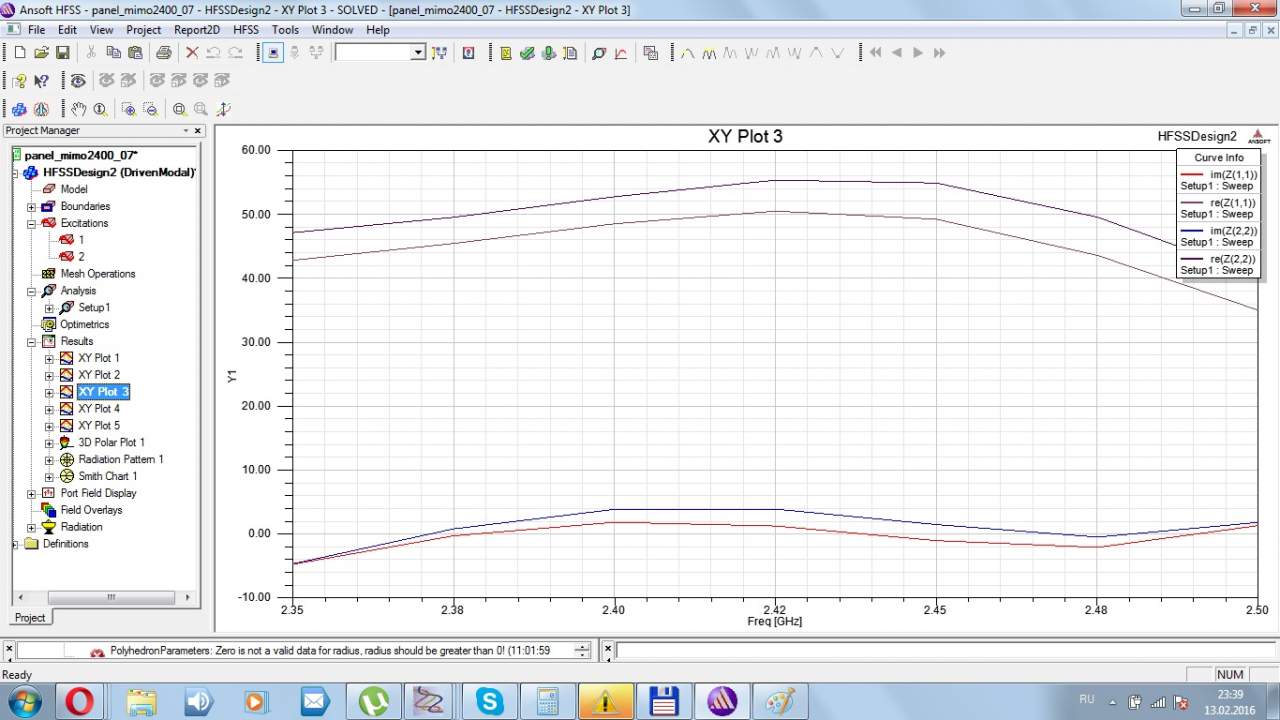Select 3D Polar Plot 1 in the tree
Viewport: 1280px width, 720px height.
[x=111, y=443]
